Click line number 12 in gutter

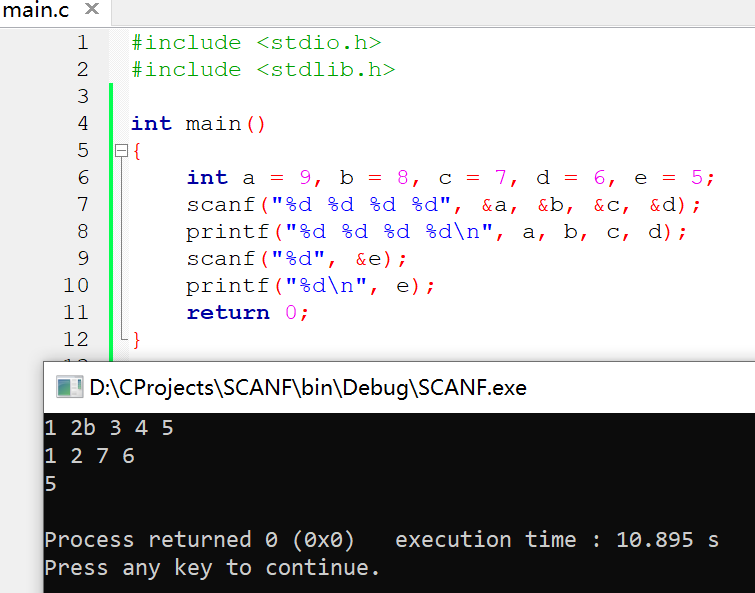[76, 339]
